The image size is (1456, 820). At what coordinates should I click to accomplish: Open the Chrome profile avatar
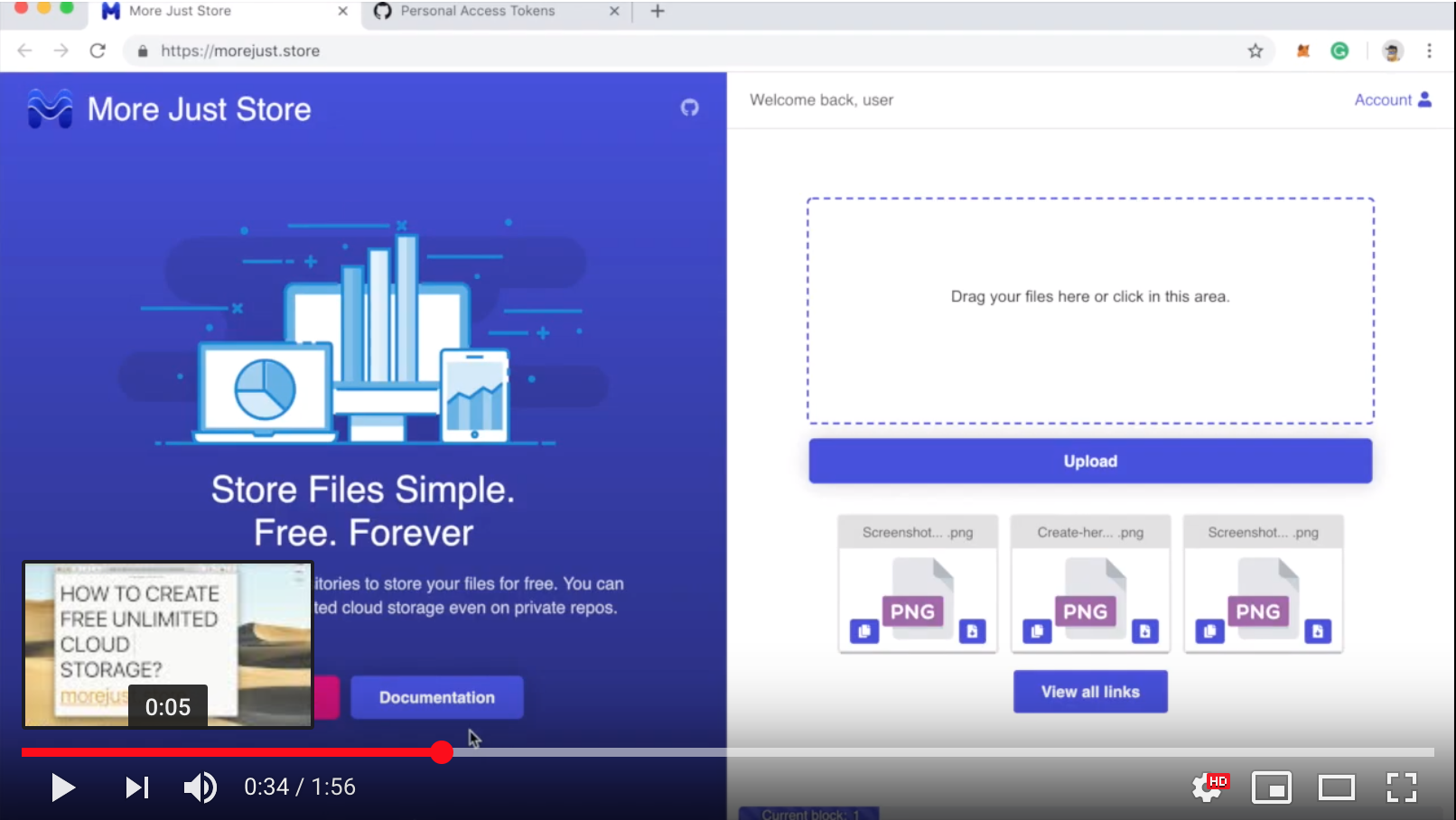tap(1392, 51)
